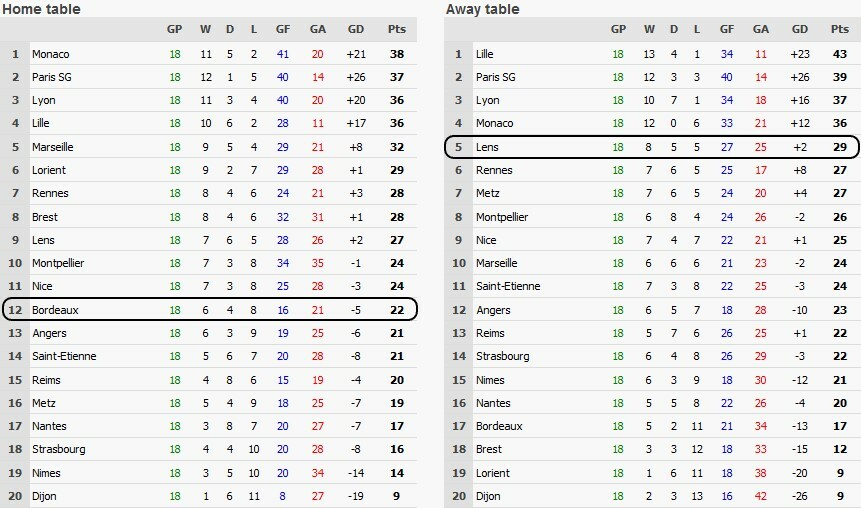
Task: Sort Home table by Pts column header
Action: click(396, 30)
